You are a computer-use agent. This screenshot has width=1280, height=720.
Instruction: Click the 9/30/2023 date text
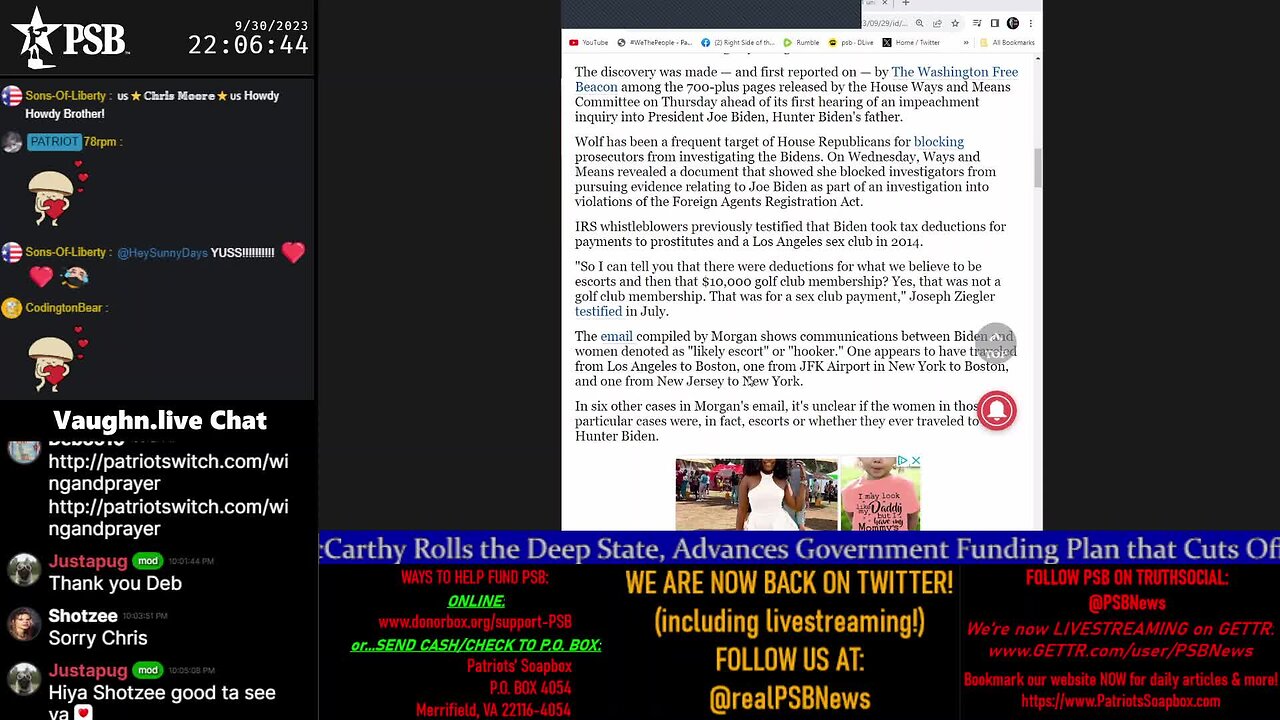271,25
